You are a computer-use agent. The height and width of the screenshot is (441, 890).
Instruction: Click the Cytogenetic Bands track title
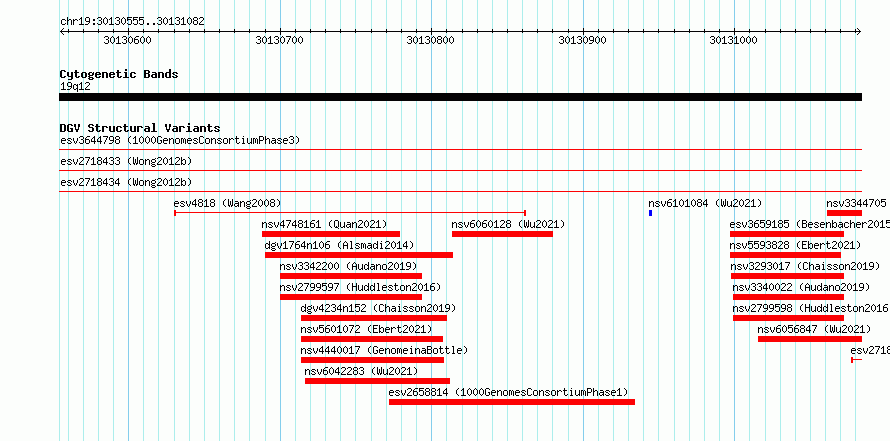[x=119, y=74]
